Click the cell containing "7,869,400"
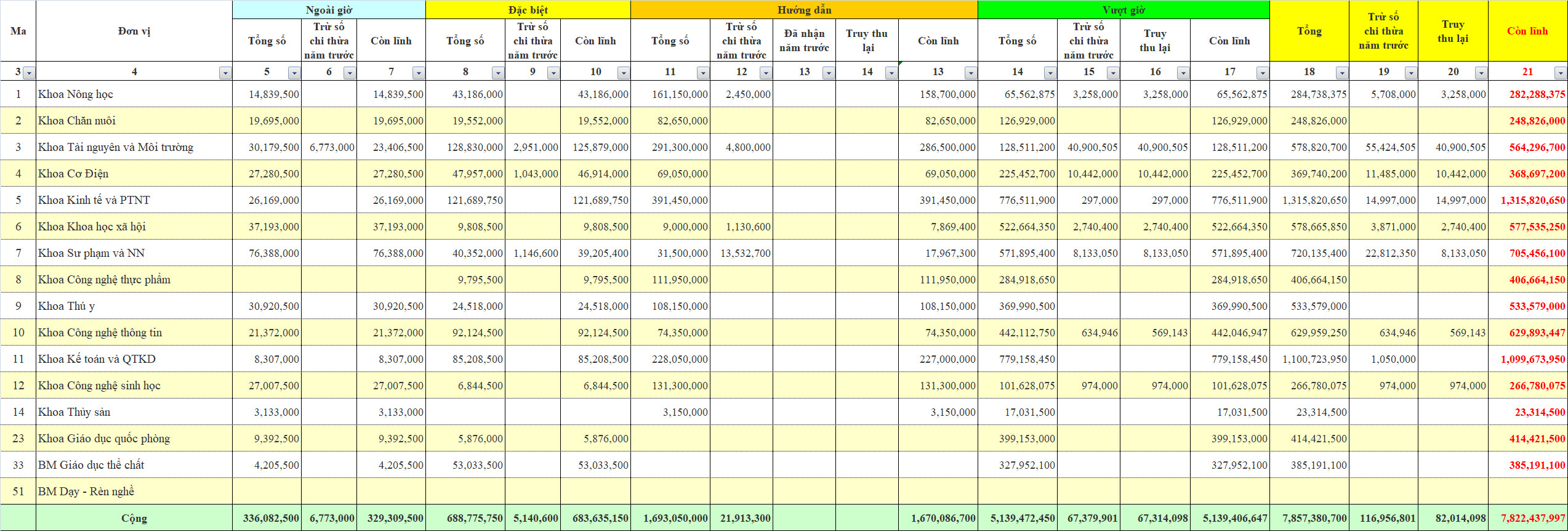 pos(938,227)
